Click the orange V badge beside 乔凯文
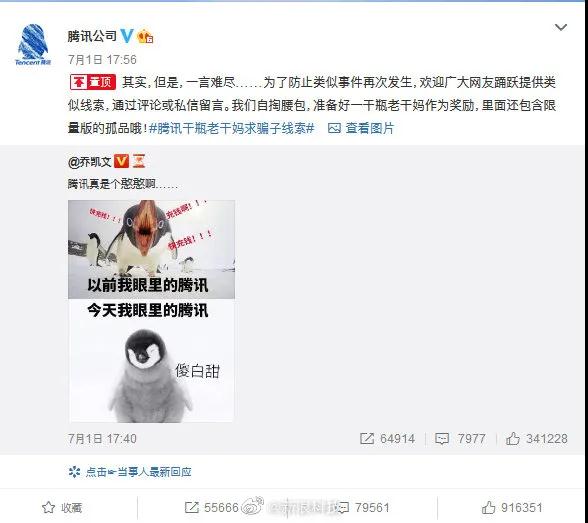588x523 pixels. click(121, 161)
